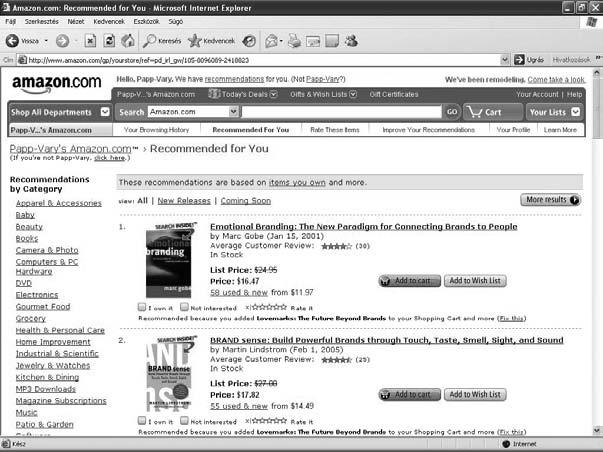Screen dimensions: 603x452
Task: Click the vertical scrollbar up arrow
Action: click(597, 72)
